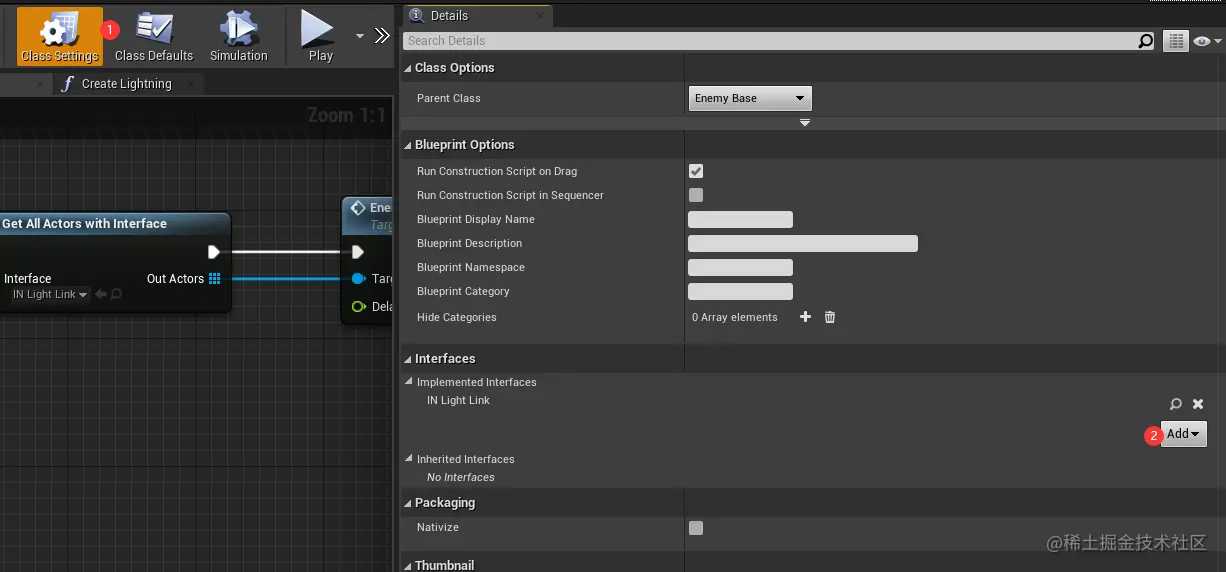
Task: Open the Play options dropdown arrow
Action: [360, 36]
